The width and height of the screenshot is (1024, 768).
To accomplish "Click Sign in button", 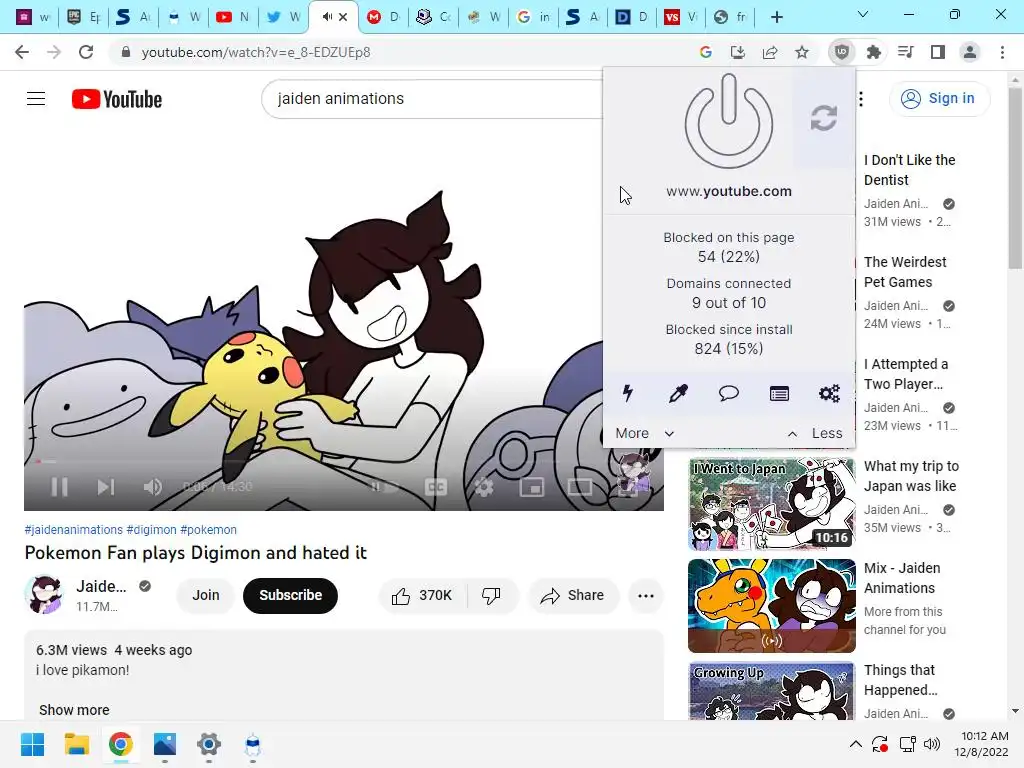I will point(938,99).
